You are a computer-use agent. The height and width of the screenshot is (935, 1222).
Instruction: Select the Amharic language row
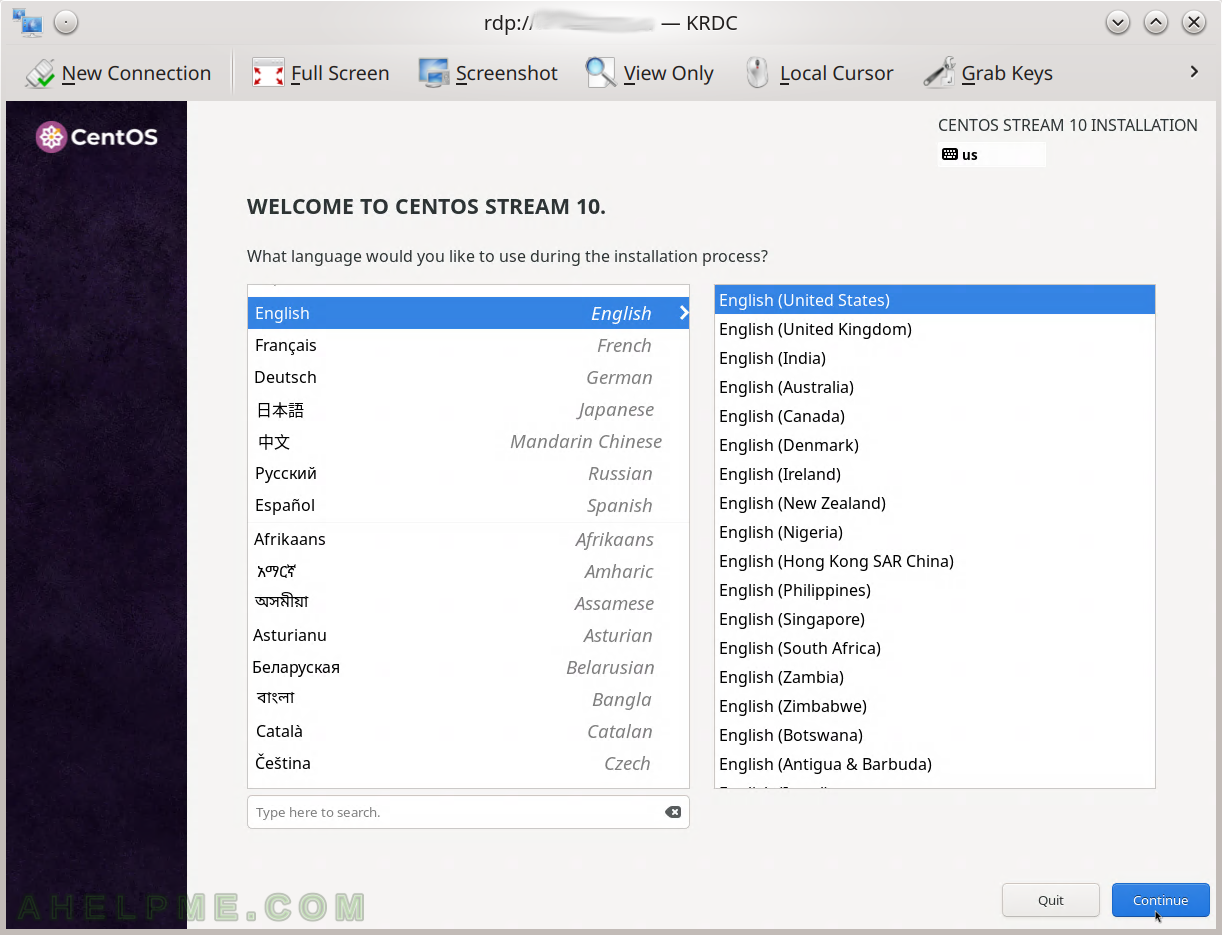(468, 571)
